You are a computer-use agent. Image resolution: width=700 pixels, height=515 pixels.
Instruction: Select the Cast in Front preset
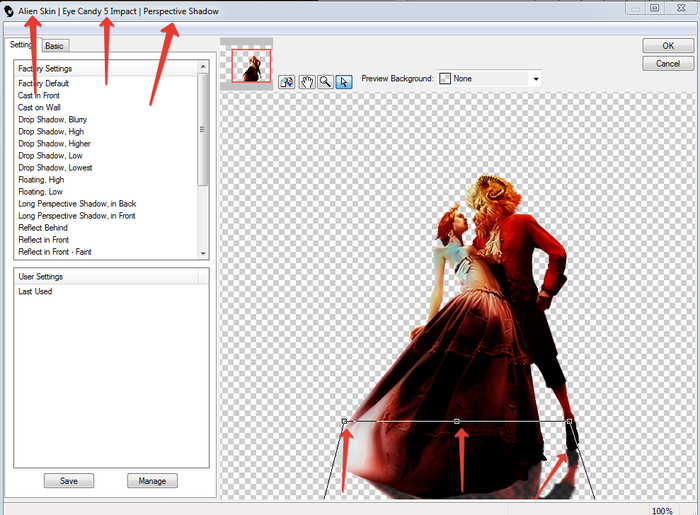point(39,96)
